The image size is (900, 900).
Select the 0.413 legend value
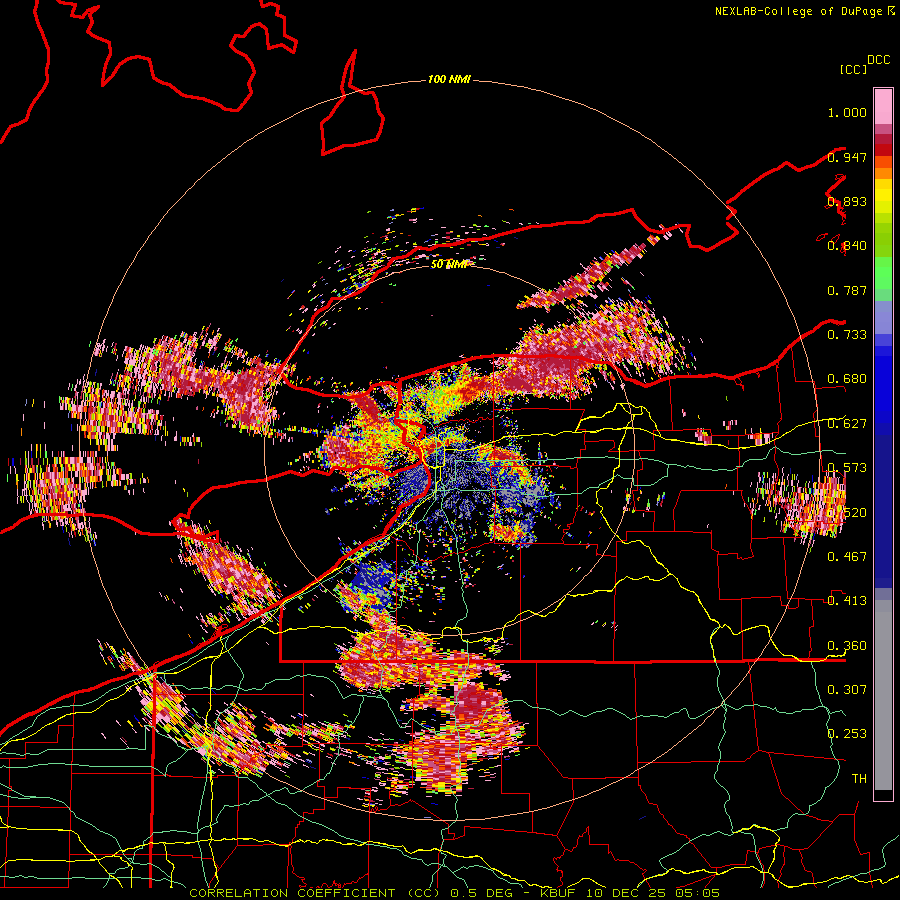tap(847, 601)
